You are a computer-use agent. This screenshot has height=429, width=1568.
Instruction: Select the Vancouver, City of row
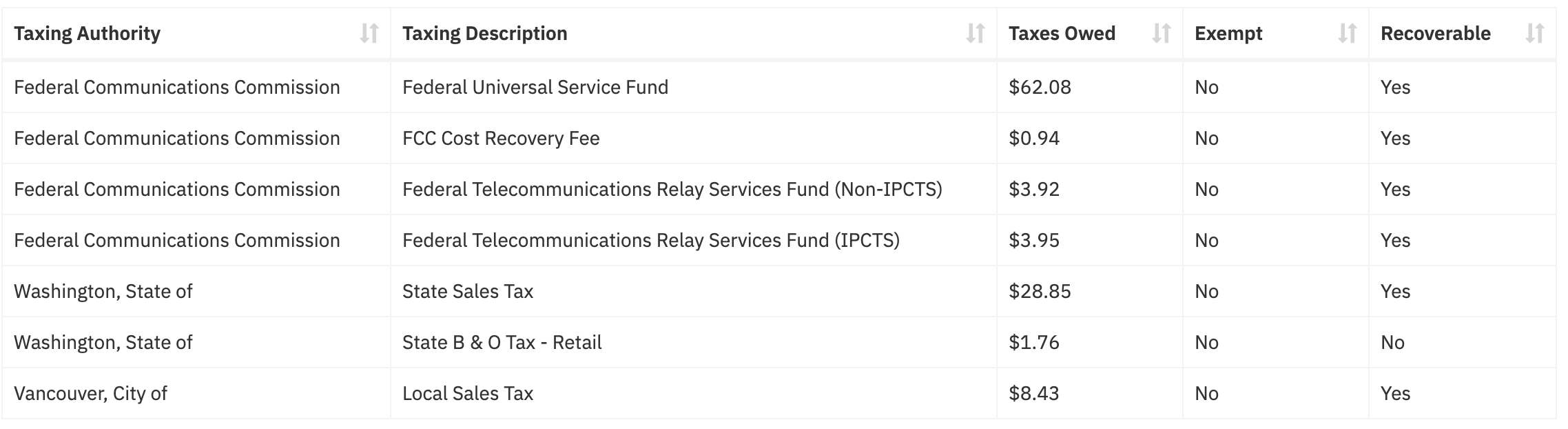779,393
